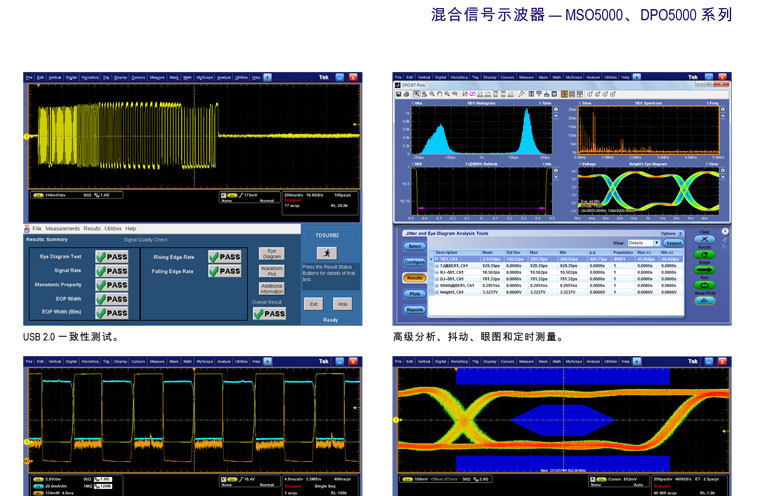Open the Options dropdown in jitter tools

point(671,234)
